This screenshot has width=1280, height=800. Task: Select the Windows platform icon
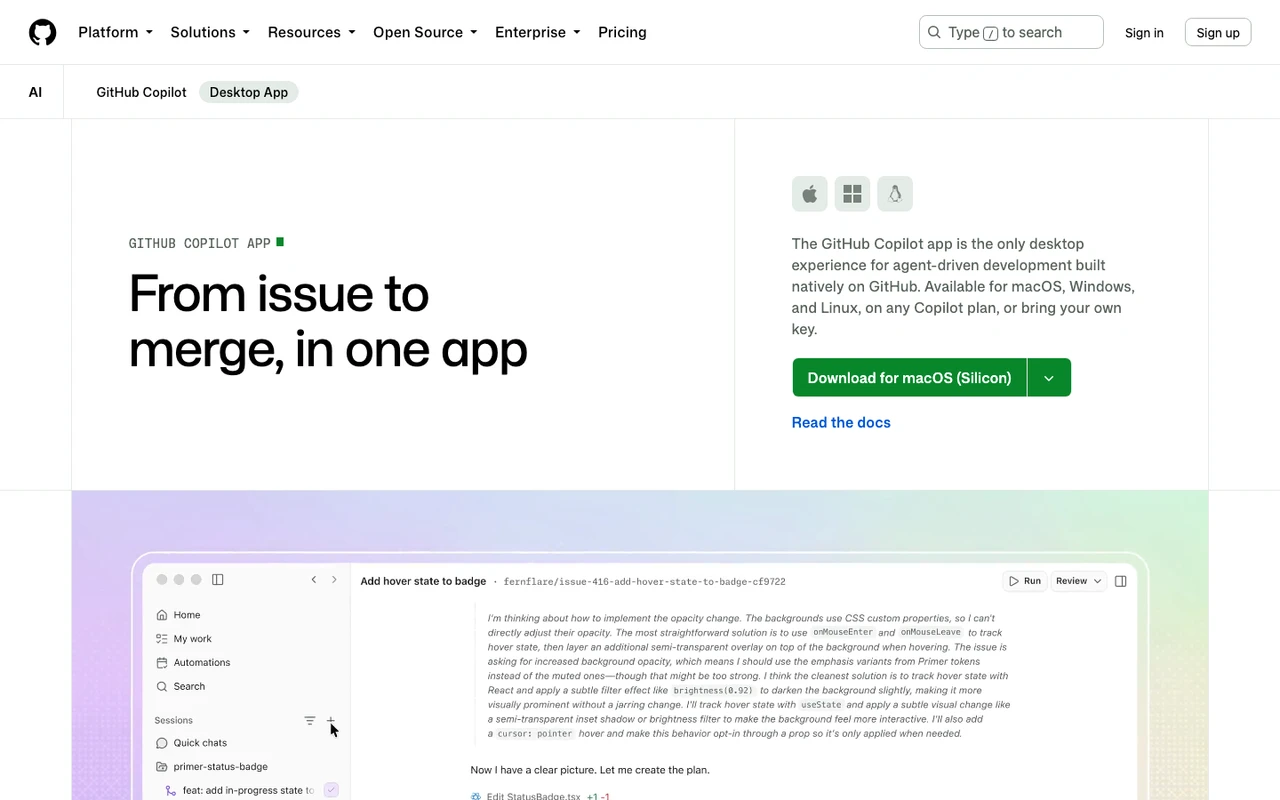coord(853,194)
